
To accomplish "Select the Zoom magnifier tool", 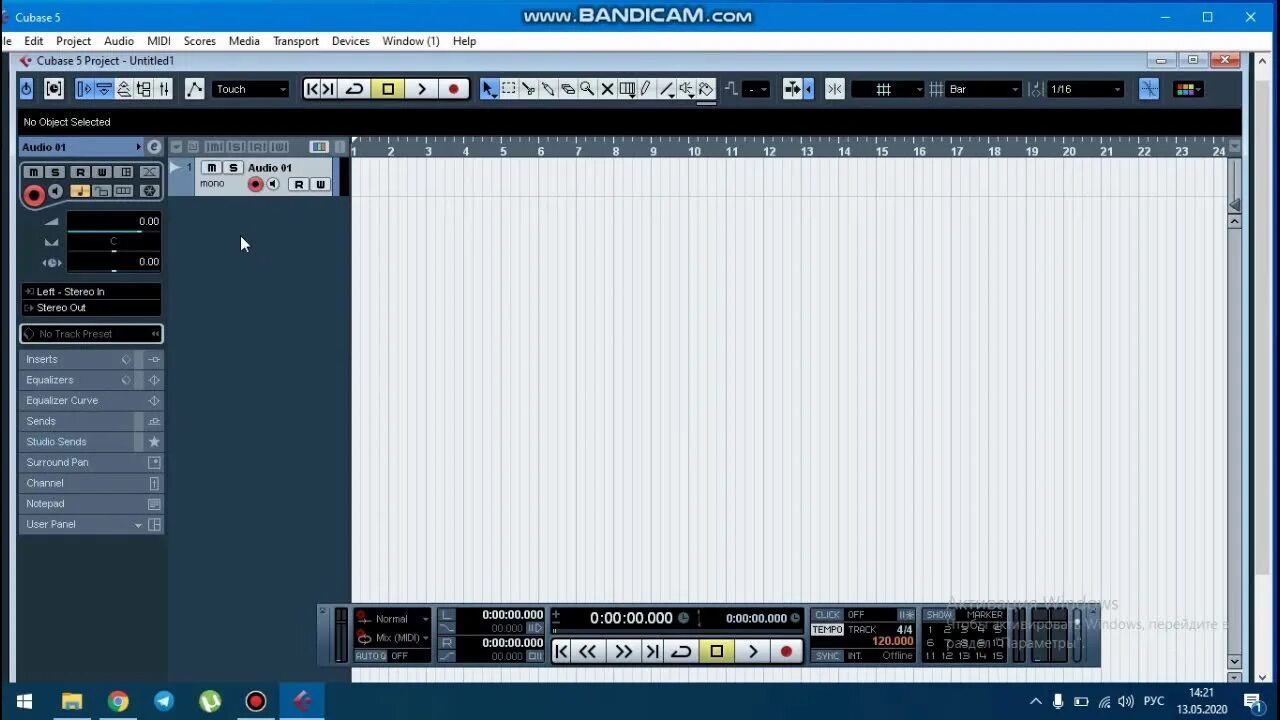I will [587, 89].
